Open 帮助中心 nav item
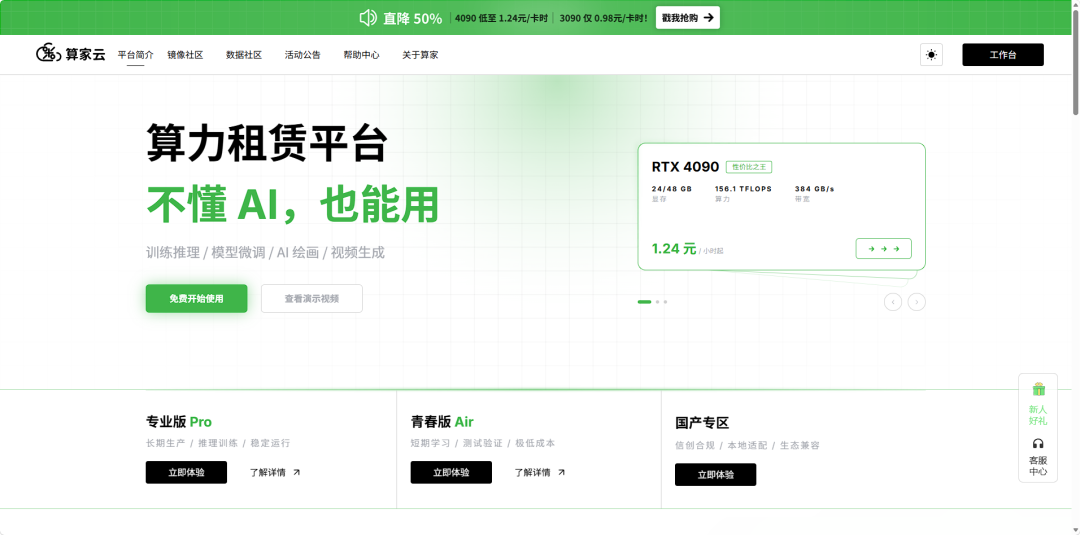Image resolution: width=1080 pixels, height=535 pixels. (362, 55)
